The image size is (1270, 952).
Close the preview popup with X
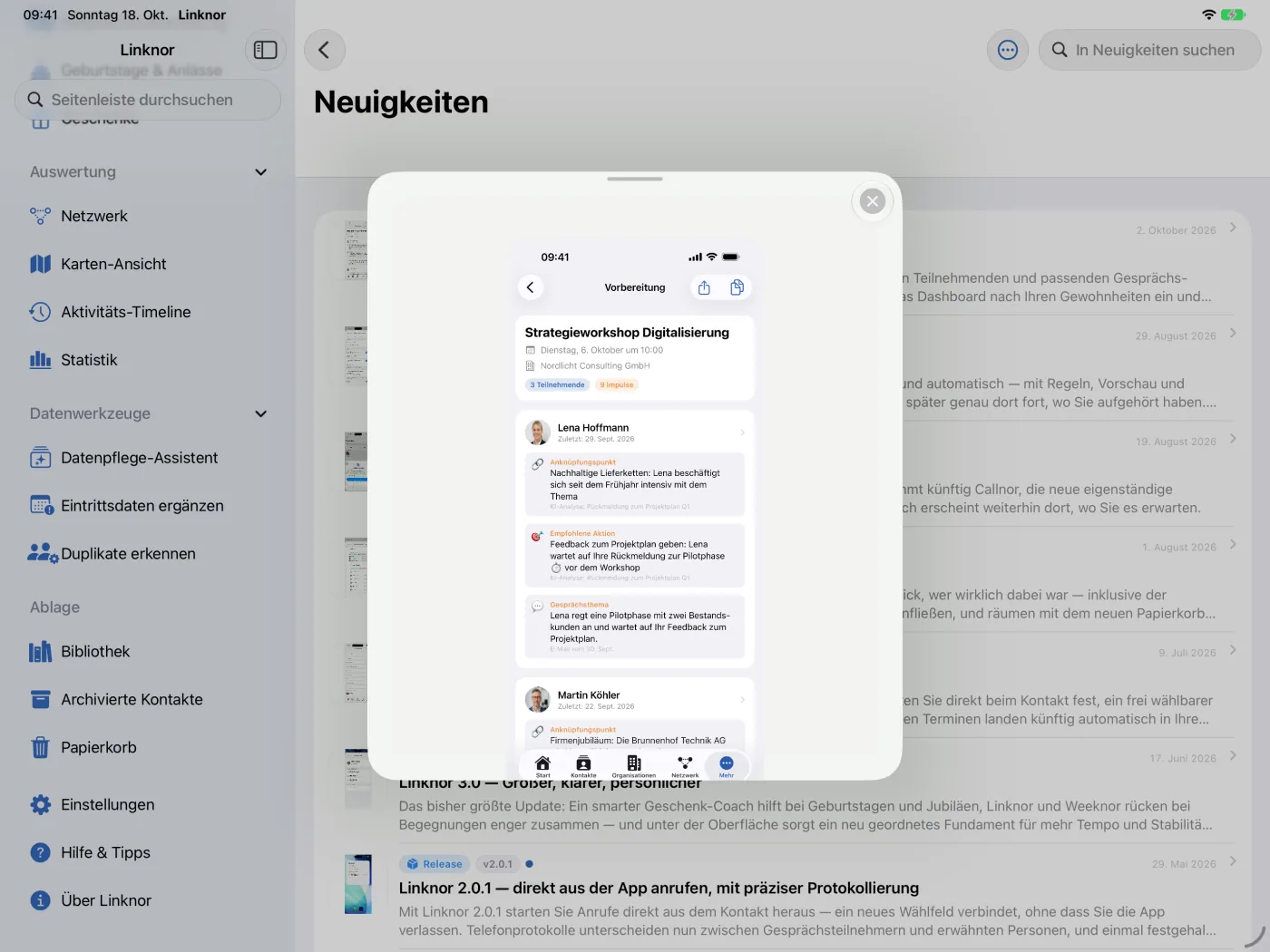[x=873, y=201]
